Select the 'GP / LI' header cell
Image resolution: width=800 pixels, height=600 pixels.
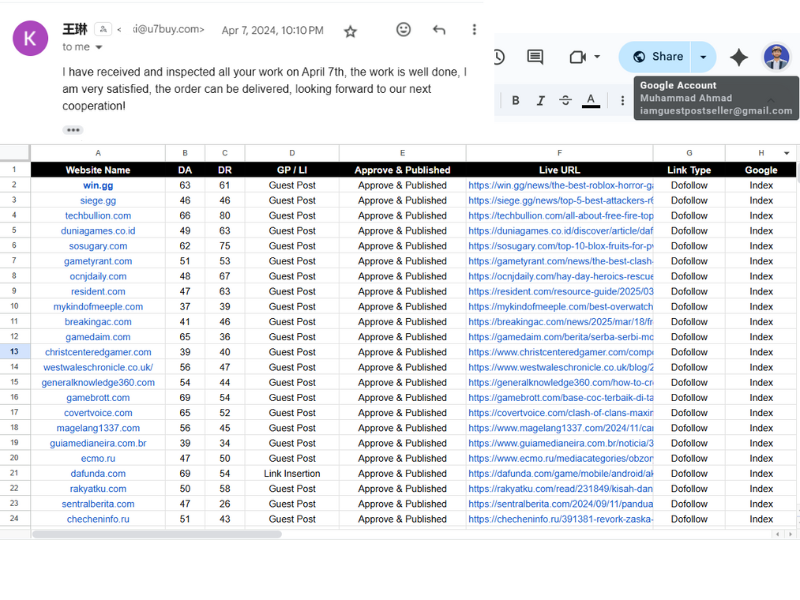pos(292,170)
